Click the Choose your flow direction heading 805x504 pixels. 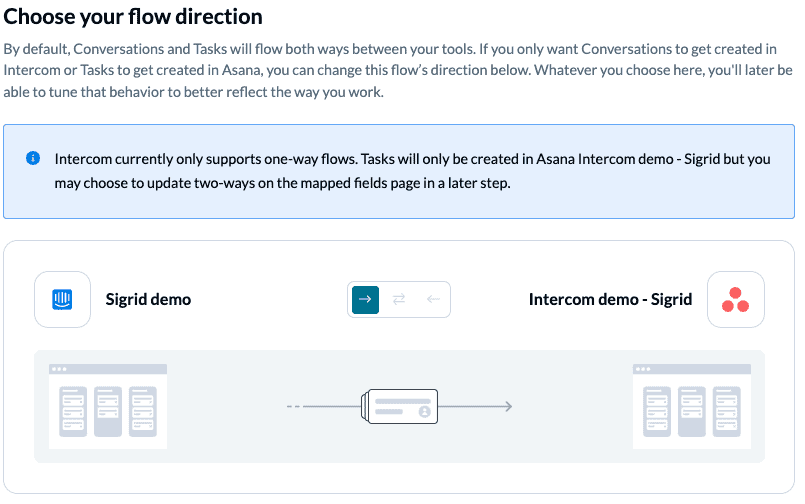(x=133, y=17)
